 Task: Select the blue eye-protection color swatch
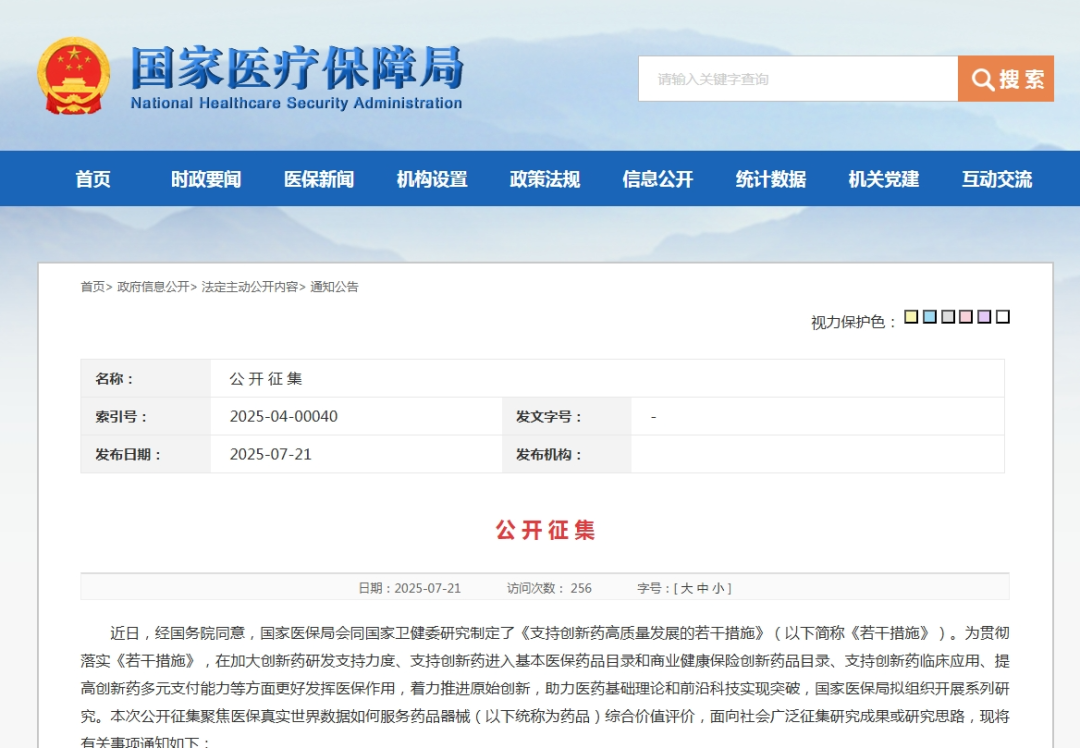929,316
